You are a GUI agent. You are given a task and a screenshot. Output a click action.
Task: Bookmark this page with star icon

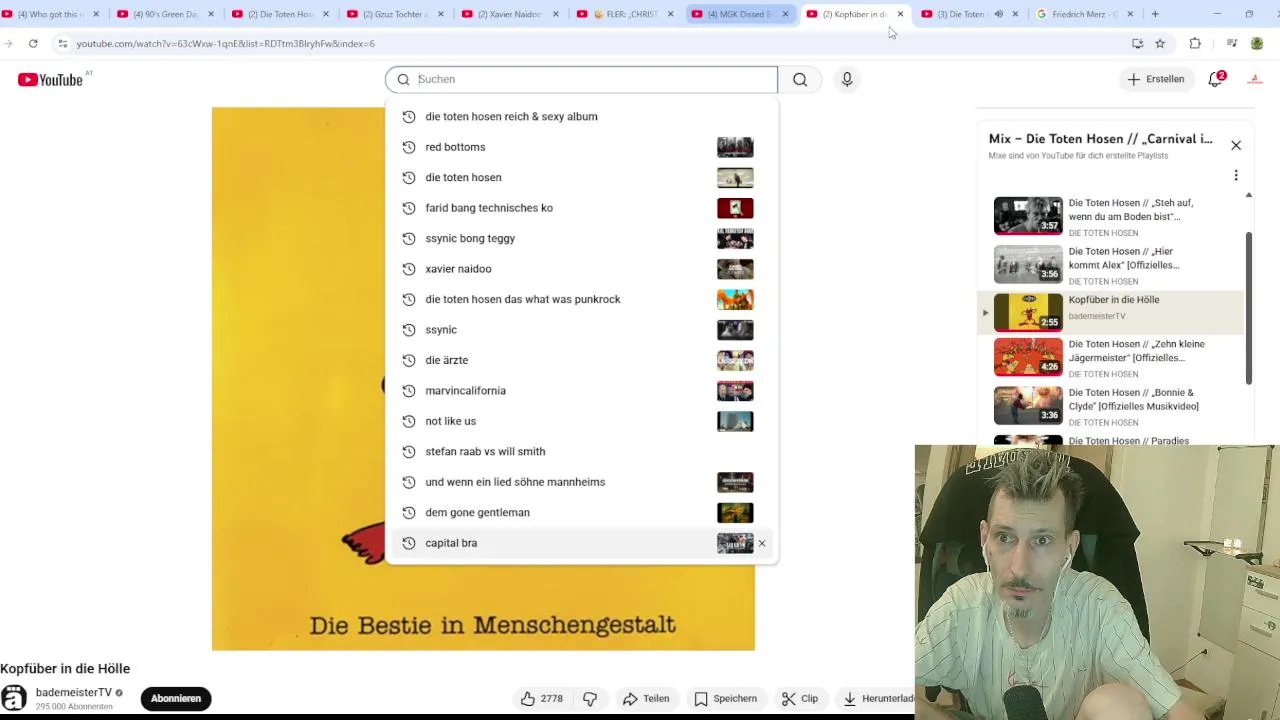click(x=1160, y=43)
